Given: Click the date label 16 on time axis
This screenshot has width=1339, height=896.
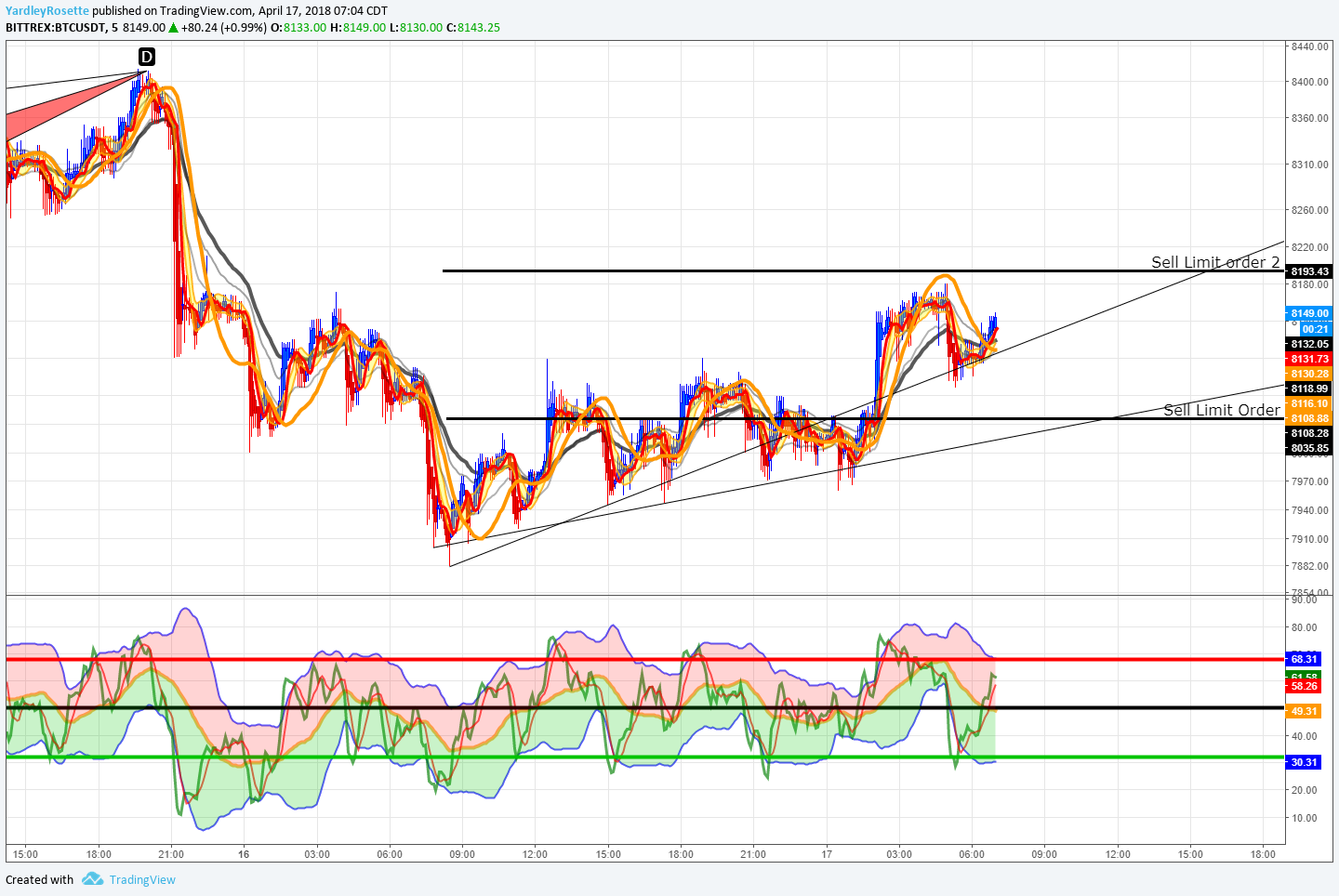Looking at the screenshot, I should coord(244,854).
